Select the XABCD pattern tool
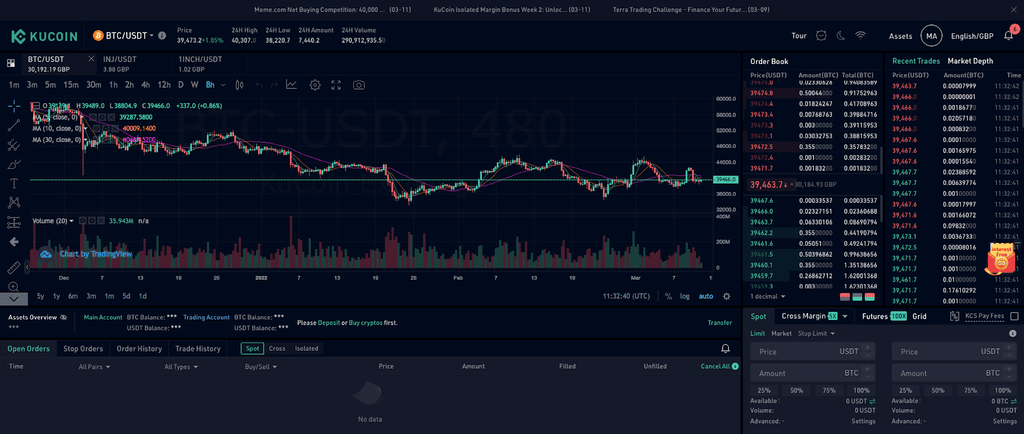The width and height of the screenshot is (1024, 434). (14, 203)
